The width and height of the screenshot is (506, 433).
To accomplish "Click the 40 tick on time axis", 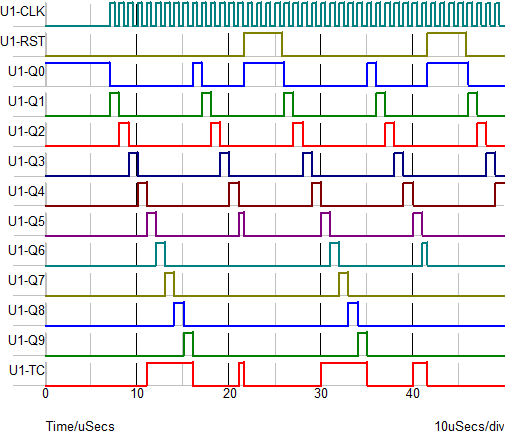I will point(413,394).
